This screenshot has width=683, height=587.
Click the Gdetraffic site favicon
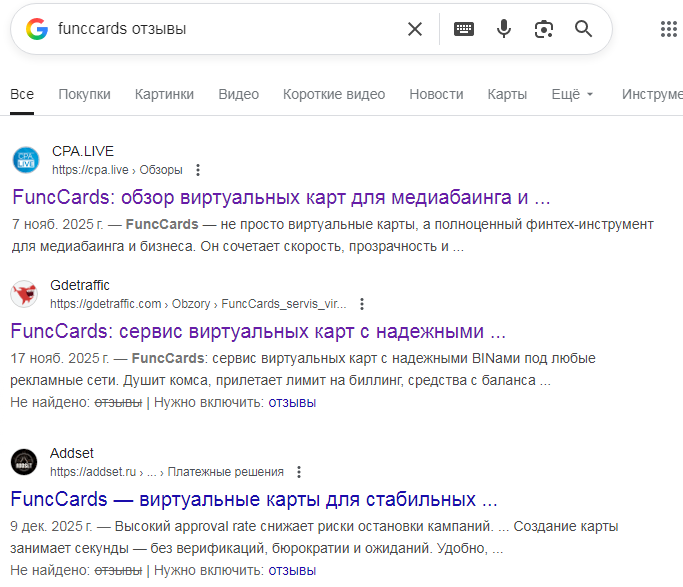click(x=25, y=294)
